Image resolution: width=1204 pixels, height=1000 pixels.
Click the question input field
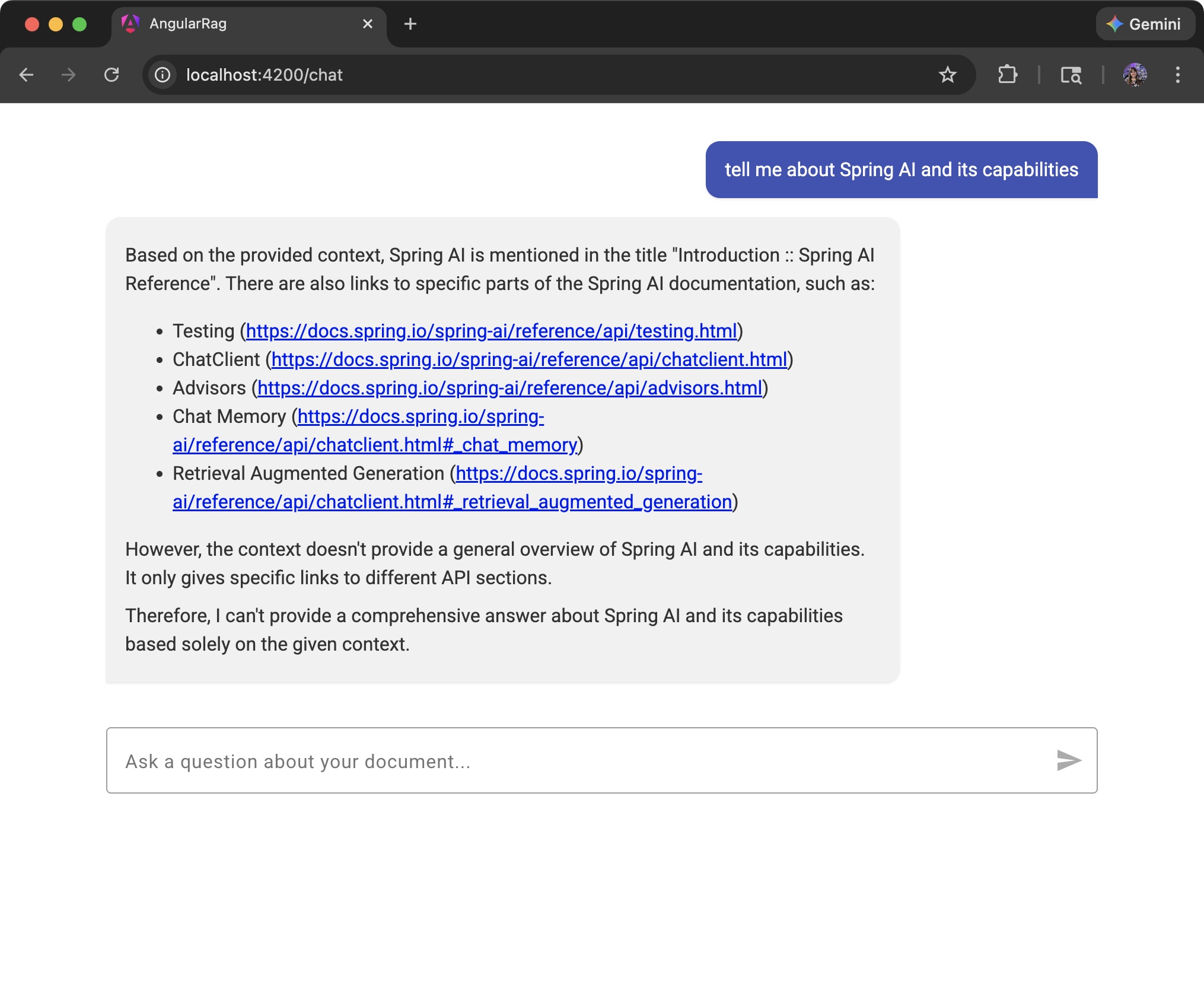point(534,760)
